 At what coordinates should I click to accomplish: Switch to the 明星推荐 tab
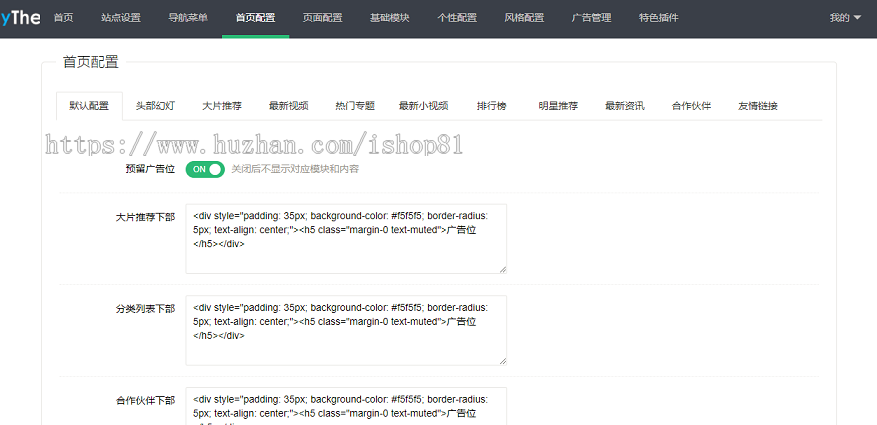pyautogui.click(x=558, y=106)
